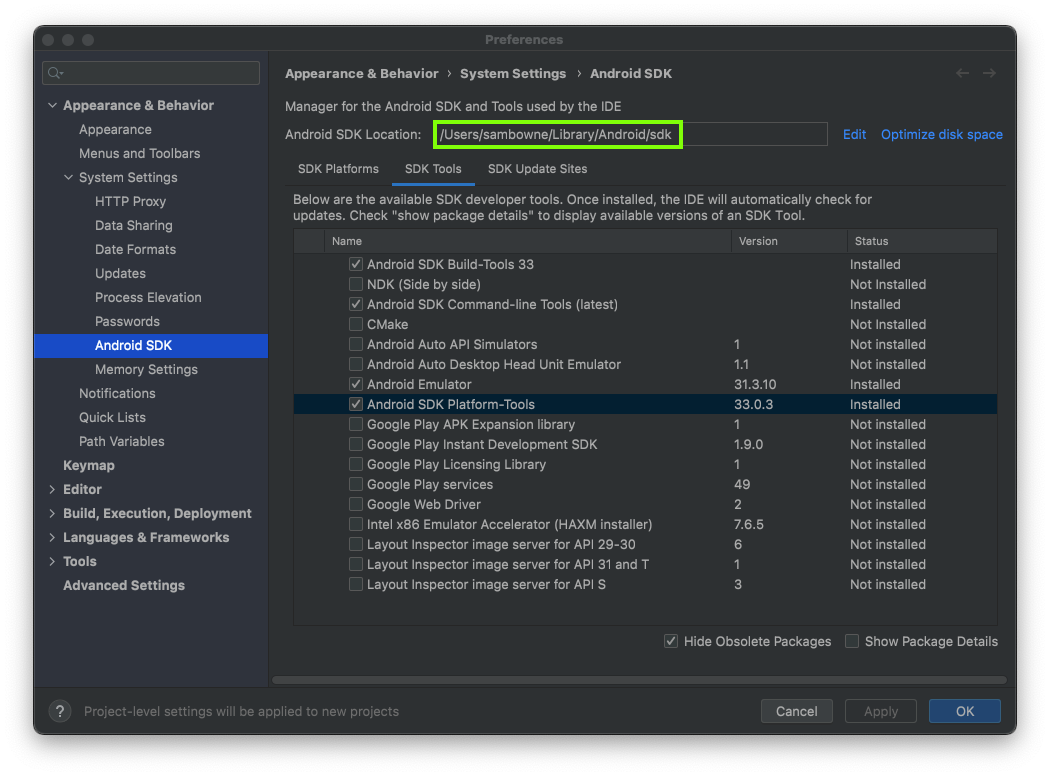Collapse the Appearance & Behavior section

(52, 105)
